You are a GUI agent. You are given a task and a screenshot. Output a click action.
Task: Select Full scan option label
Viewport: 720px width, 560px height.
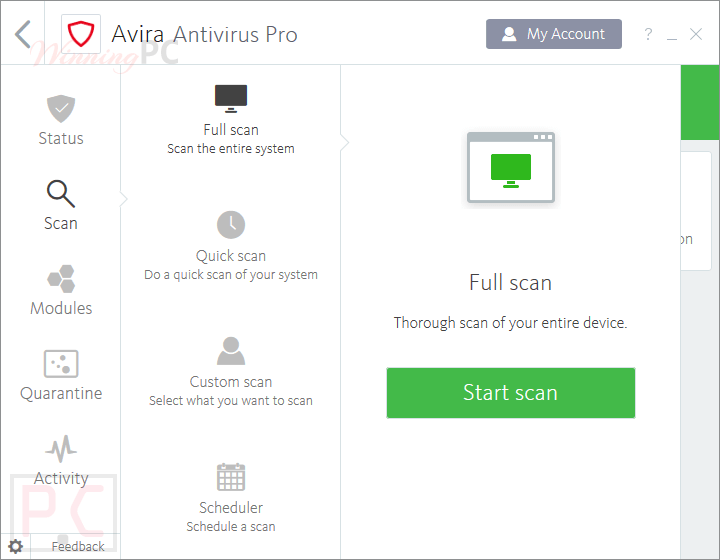(231, 130)
